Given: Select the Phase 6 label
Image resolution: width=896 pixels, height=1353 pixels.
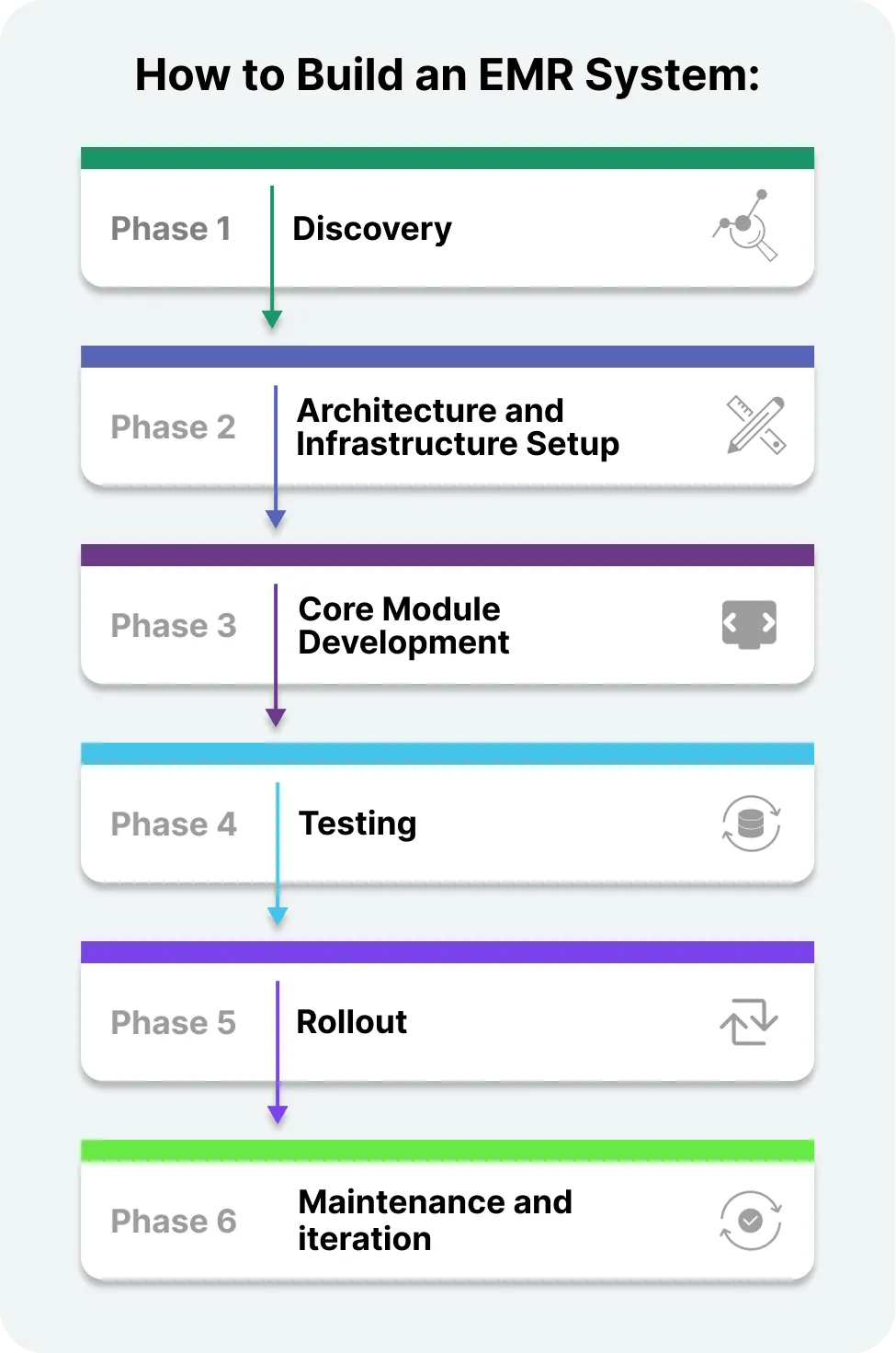Looking at the screenshot, I should 174,1221.
